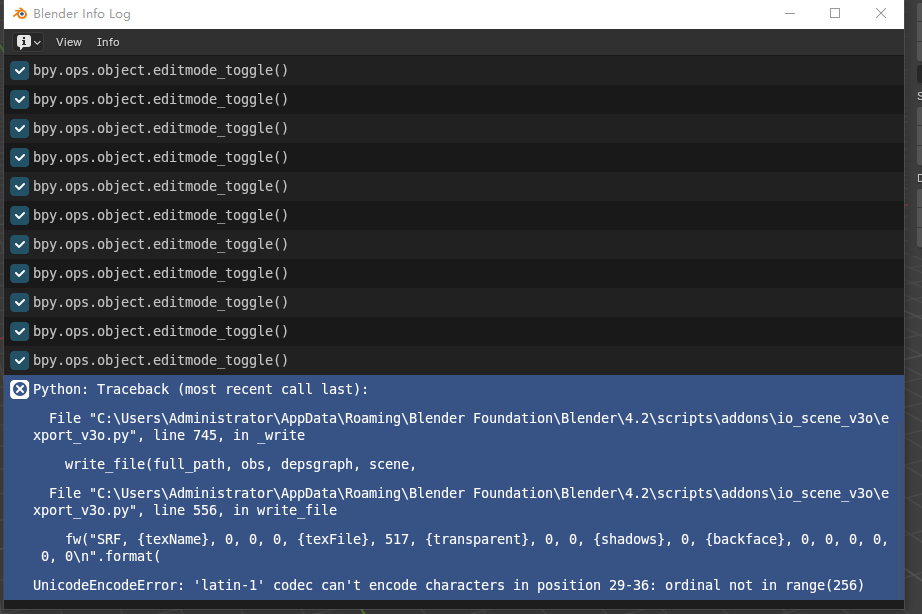Click the Blender logo in title bar
This screenshot has height=614, width=922.
tap(20, 14)
